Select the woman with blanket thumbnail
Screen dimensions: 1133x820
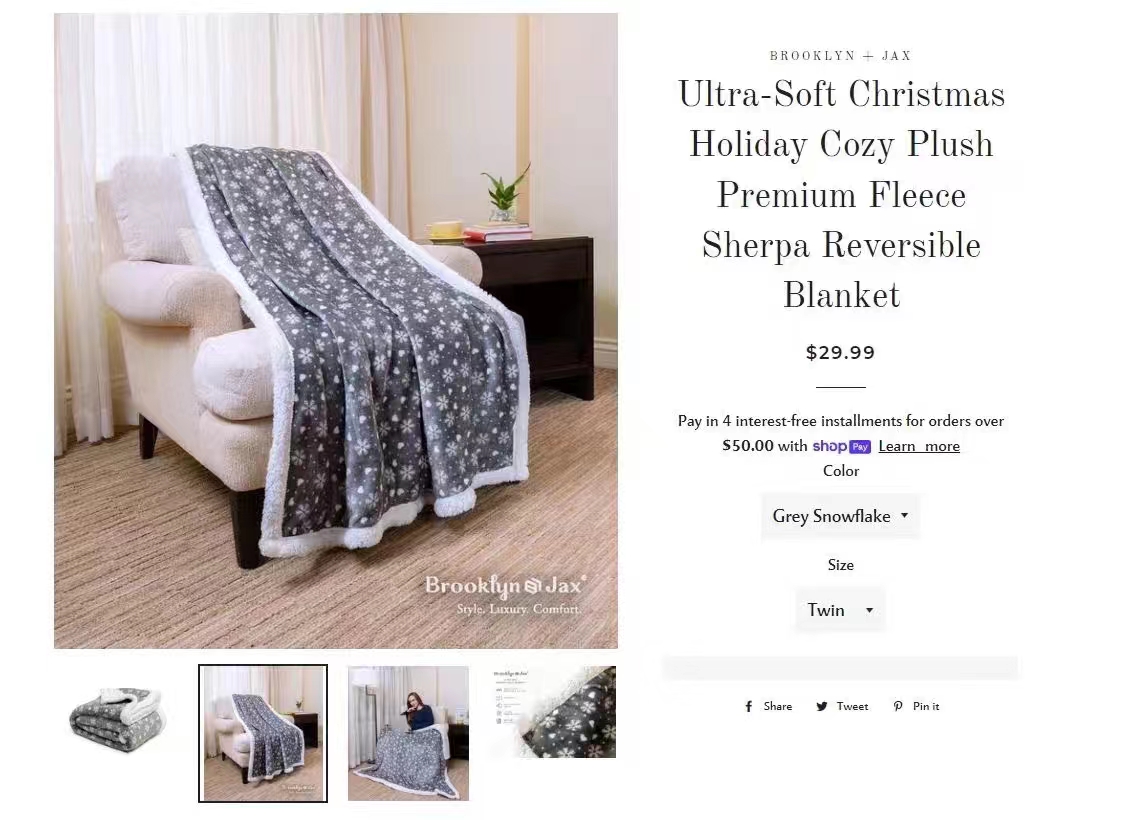tap(408, 733)
